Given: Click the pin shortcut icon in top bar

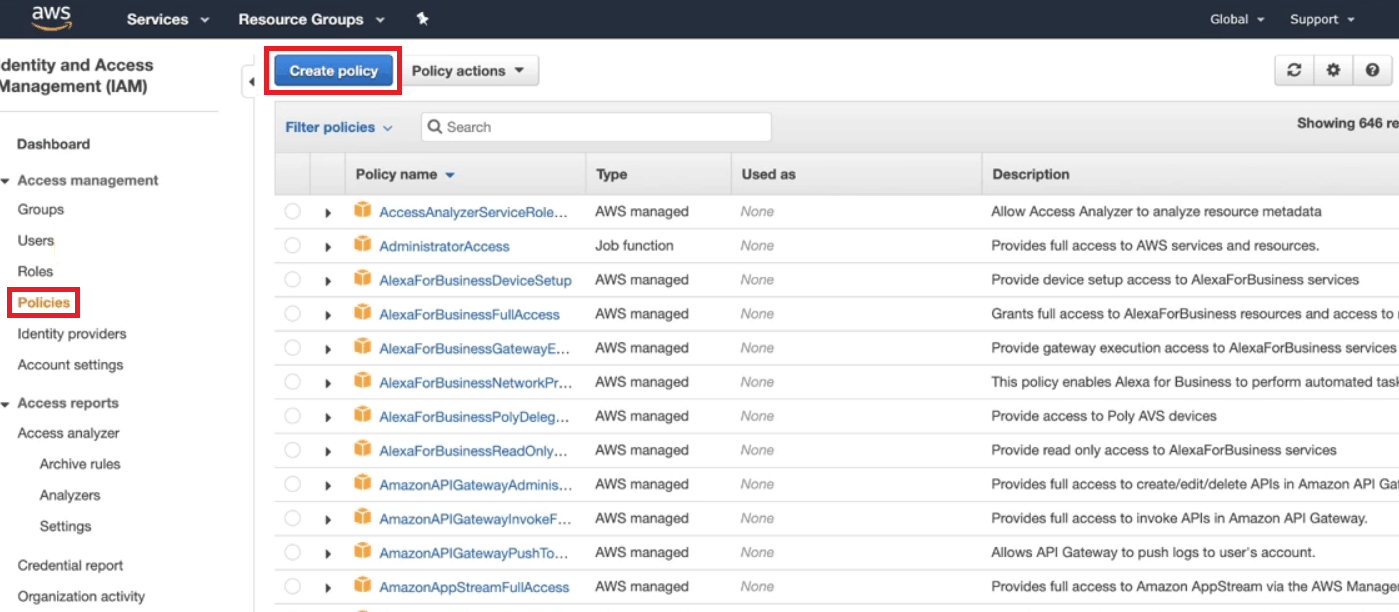Looking at the screenshot, I should [x=422, y=19].
